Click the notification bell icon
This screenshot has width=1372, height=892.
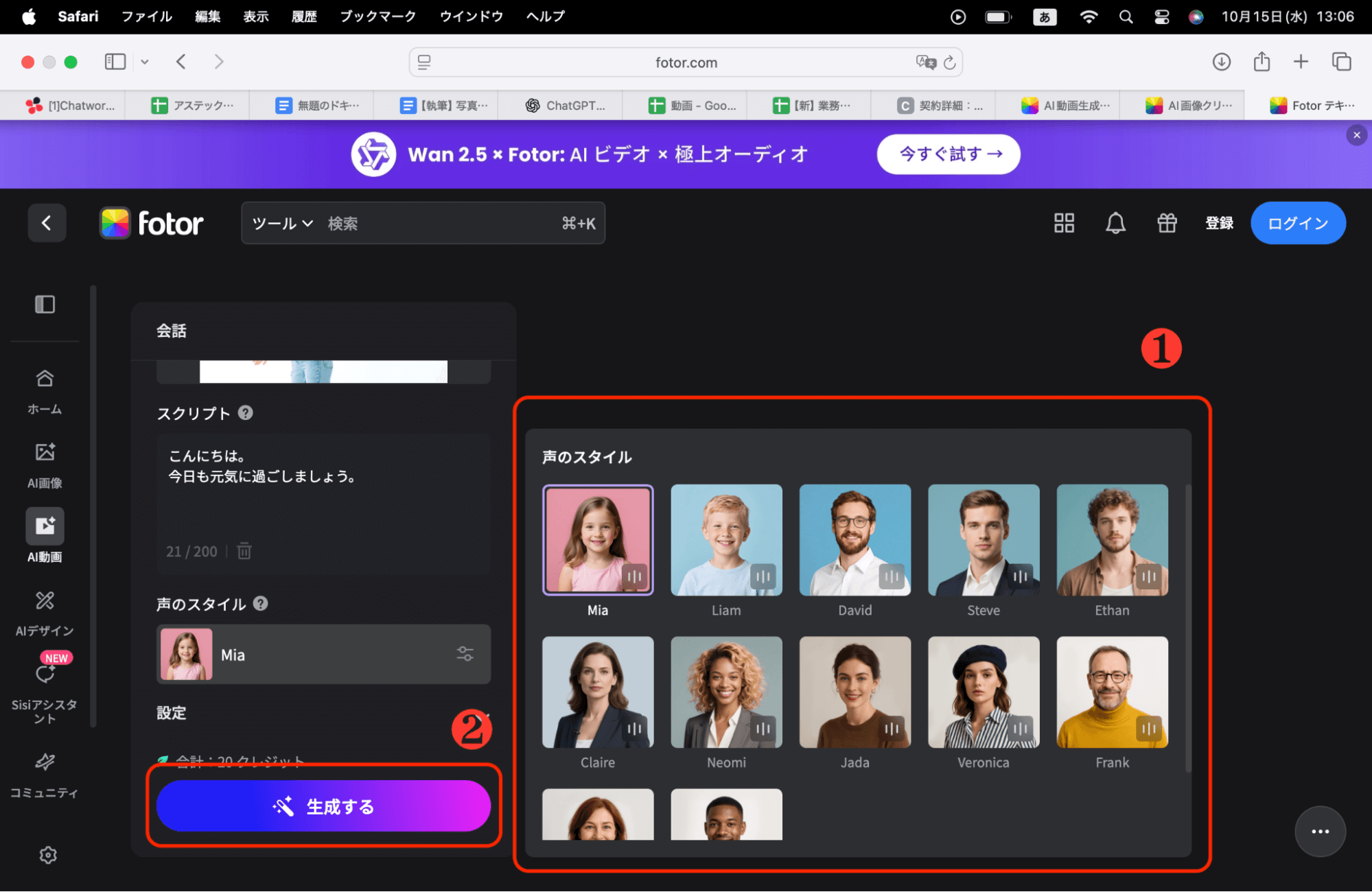[x=1115, y=223]
